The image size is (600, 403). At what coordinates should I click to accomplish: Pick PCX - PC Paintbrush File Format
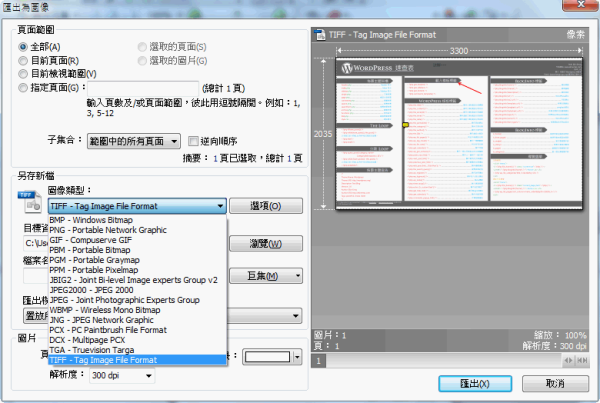click(137, 330)
